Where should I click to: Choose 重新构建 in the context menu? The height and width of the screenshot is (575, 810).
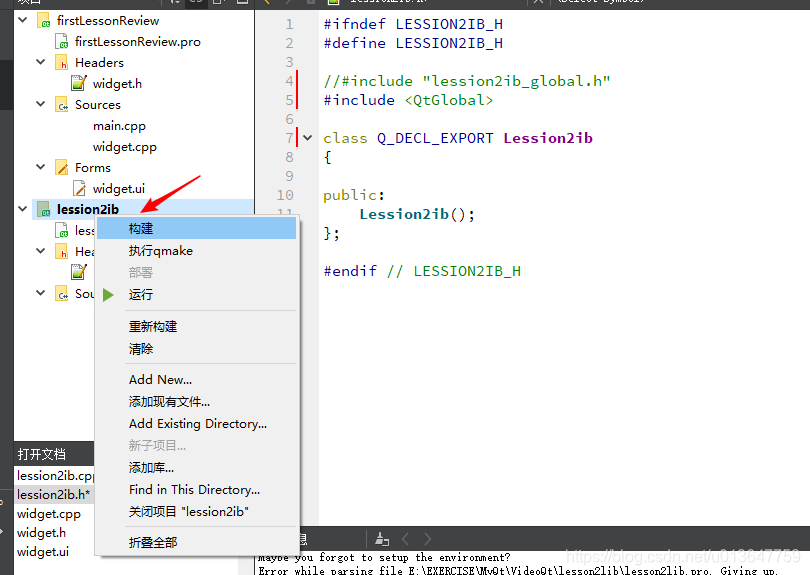(196, 327)
